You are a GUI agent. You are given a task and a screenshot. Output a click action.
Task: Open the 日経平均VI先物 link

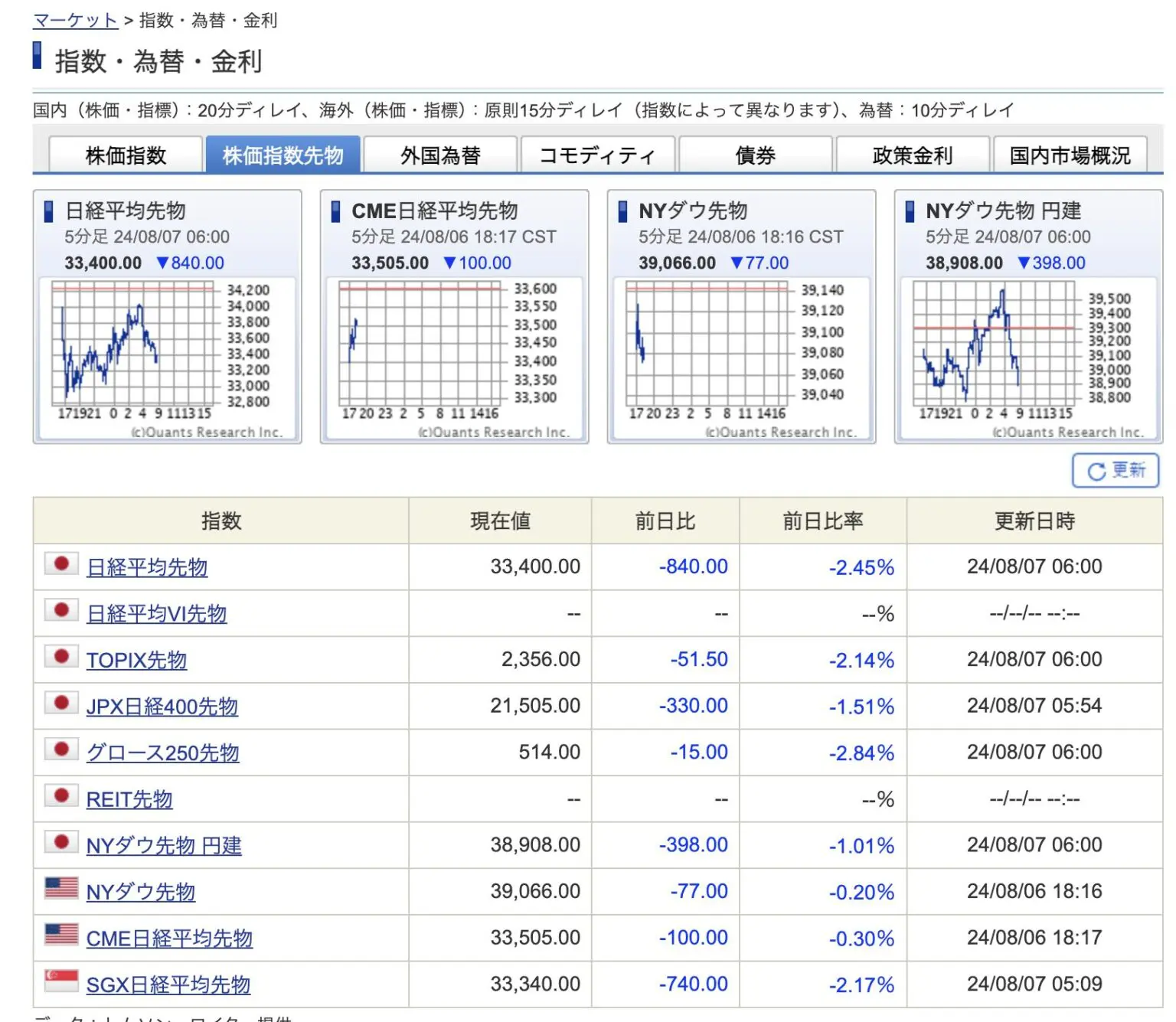tap(156, 614)
